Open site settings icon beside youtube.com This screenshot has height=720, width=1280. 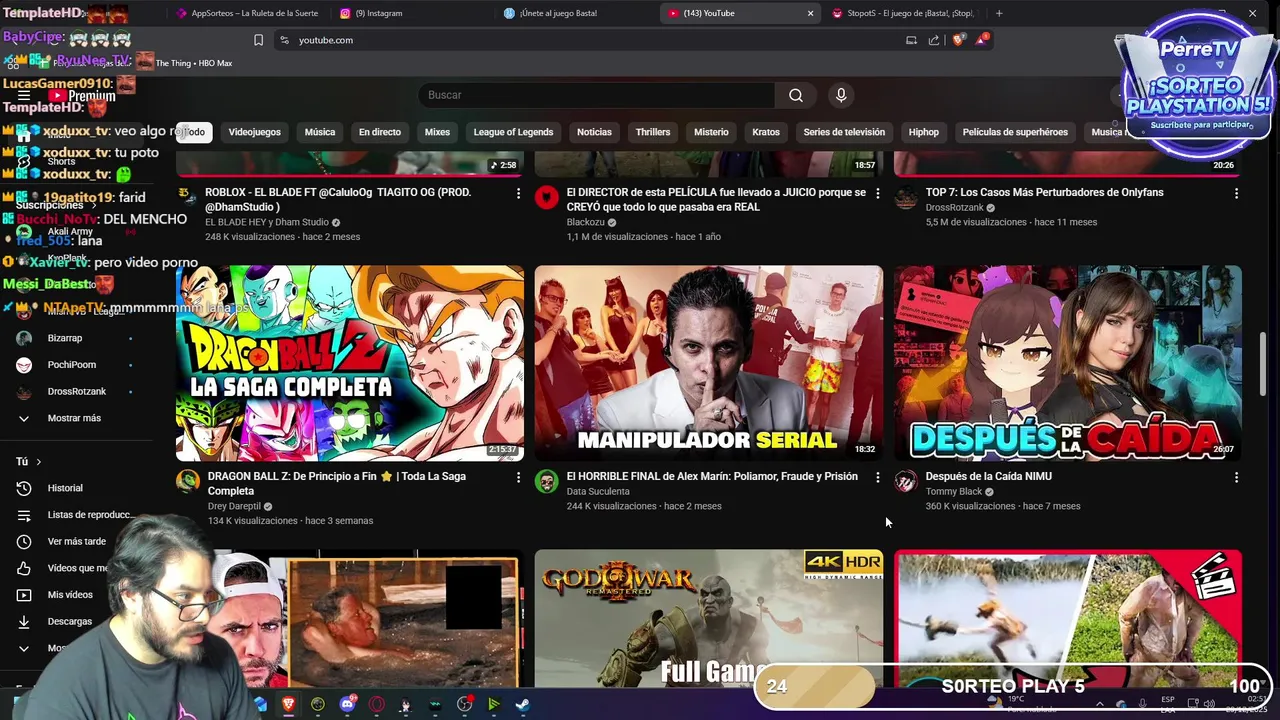pyautogui.click(x=284, y=40)
